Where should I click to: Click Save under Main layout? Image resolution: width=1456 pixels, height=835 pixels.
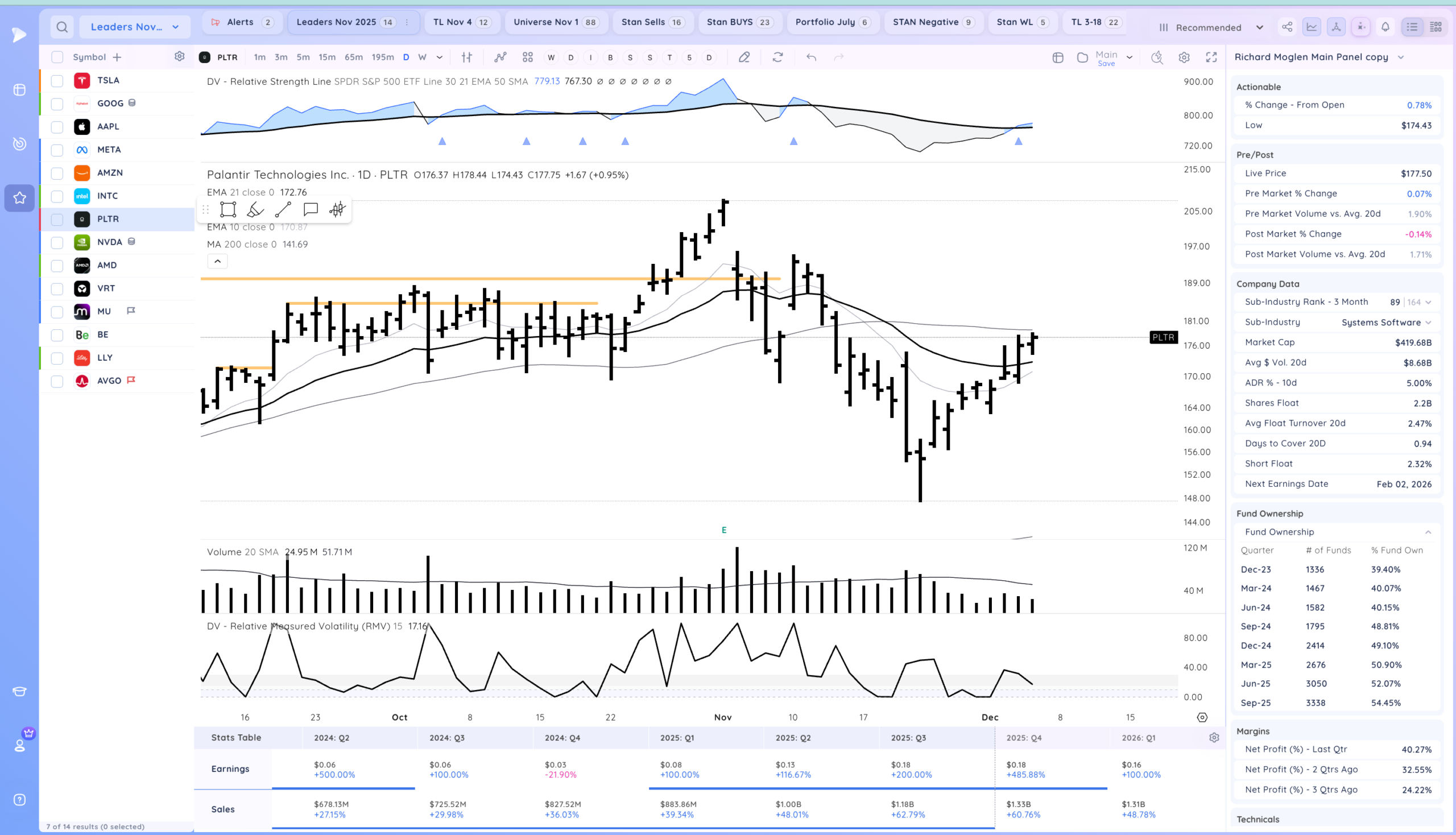tap(1106, 64)
